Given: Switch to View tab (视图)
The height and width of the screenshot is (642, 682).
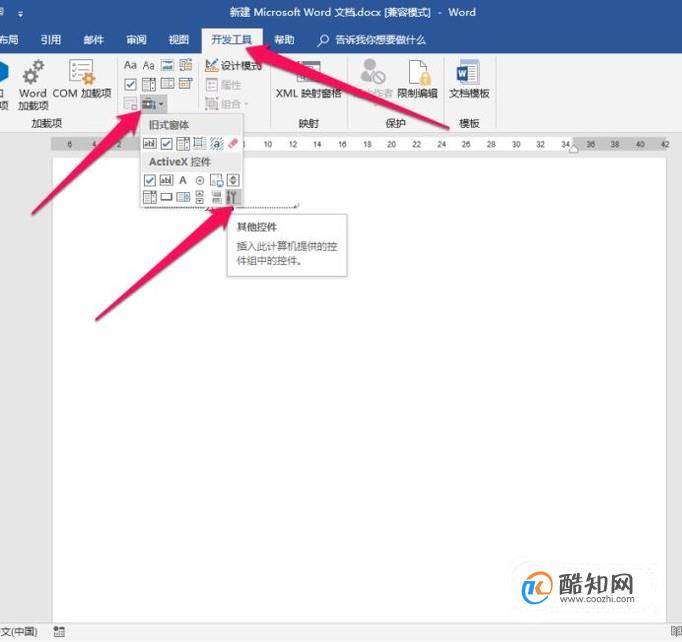Looking at the screenshot, I should [179, 40].
